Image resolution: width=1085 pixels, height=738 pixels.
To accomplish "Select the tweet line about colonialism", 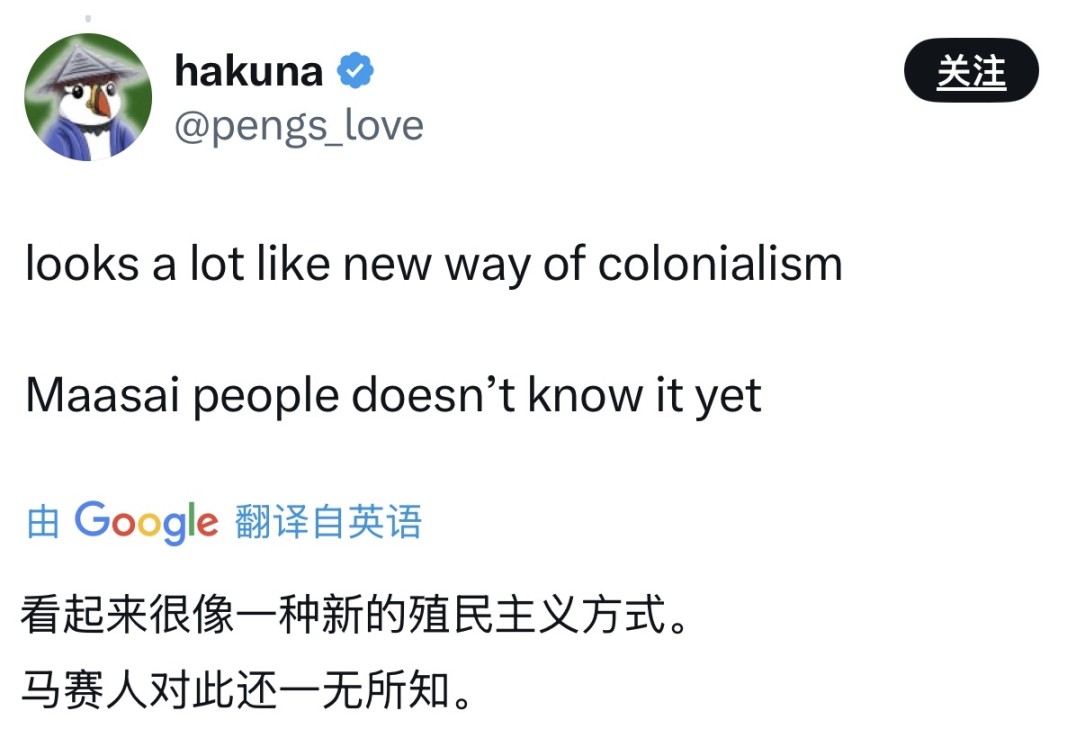I will click(435, 263).
